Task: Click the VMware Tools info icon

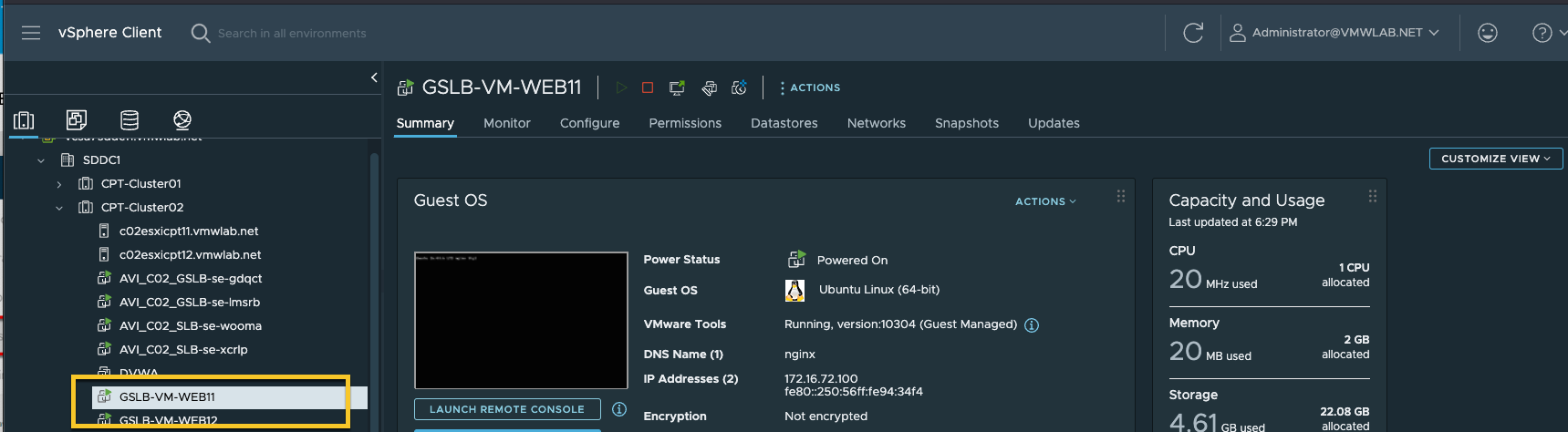Action: click(1032, 325)
